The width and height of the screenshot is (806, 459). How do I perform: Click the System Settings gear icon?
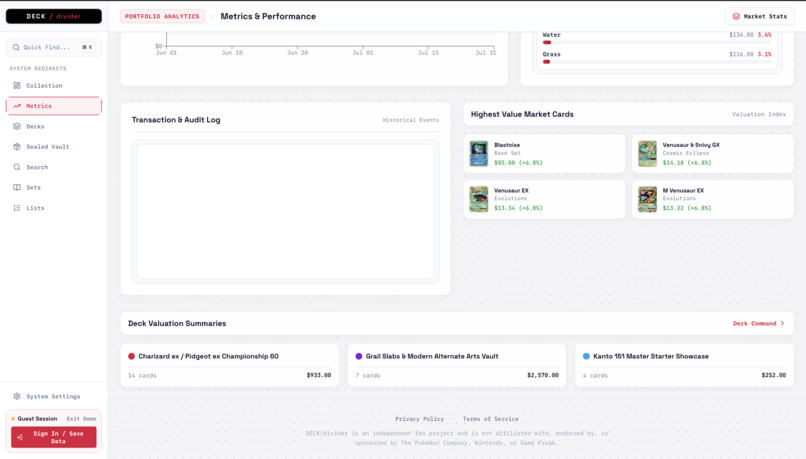17,396
